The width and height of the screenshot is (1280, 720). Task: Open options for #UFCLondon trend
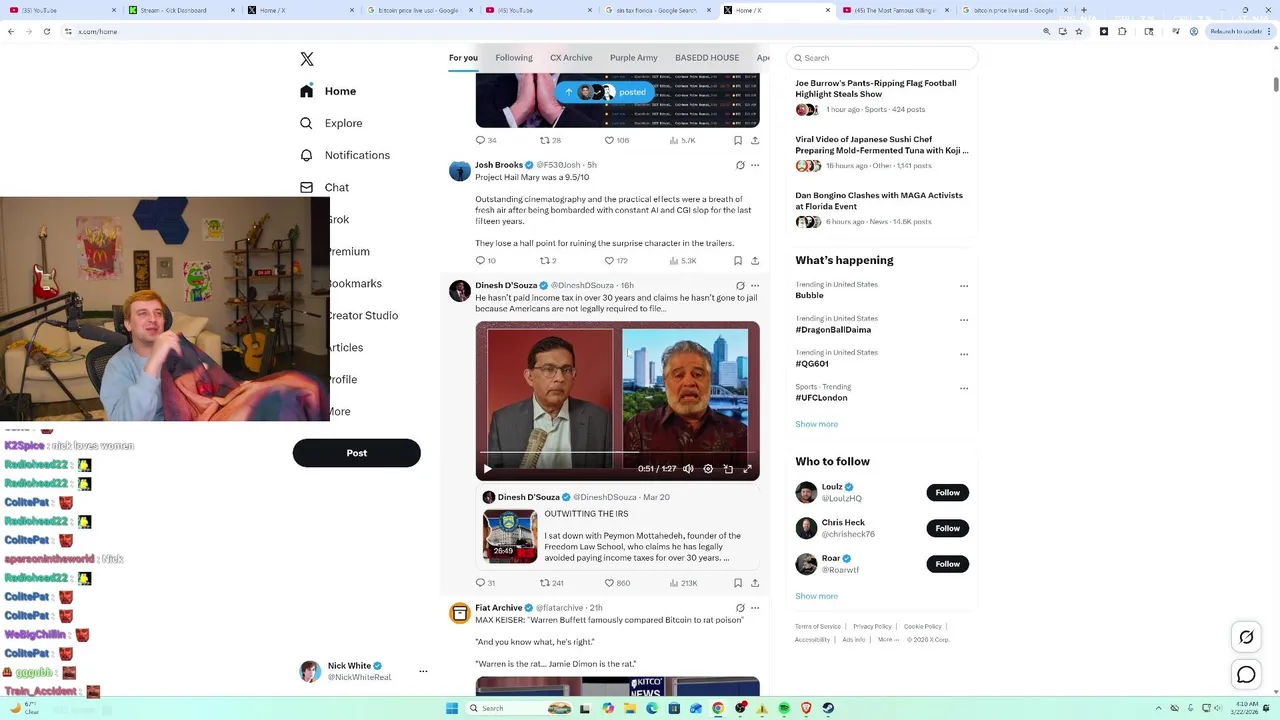(964, 388)
